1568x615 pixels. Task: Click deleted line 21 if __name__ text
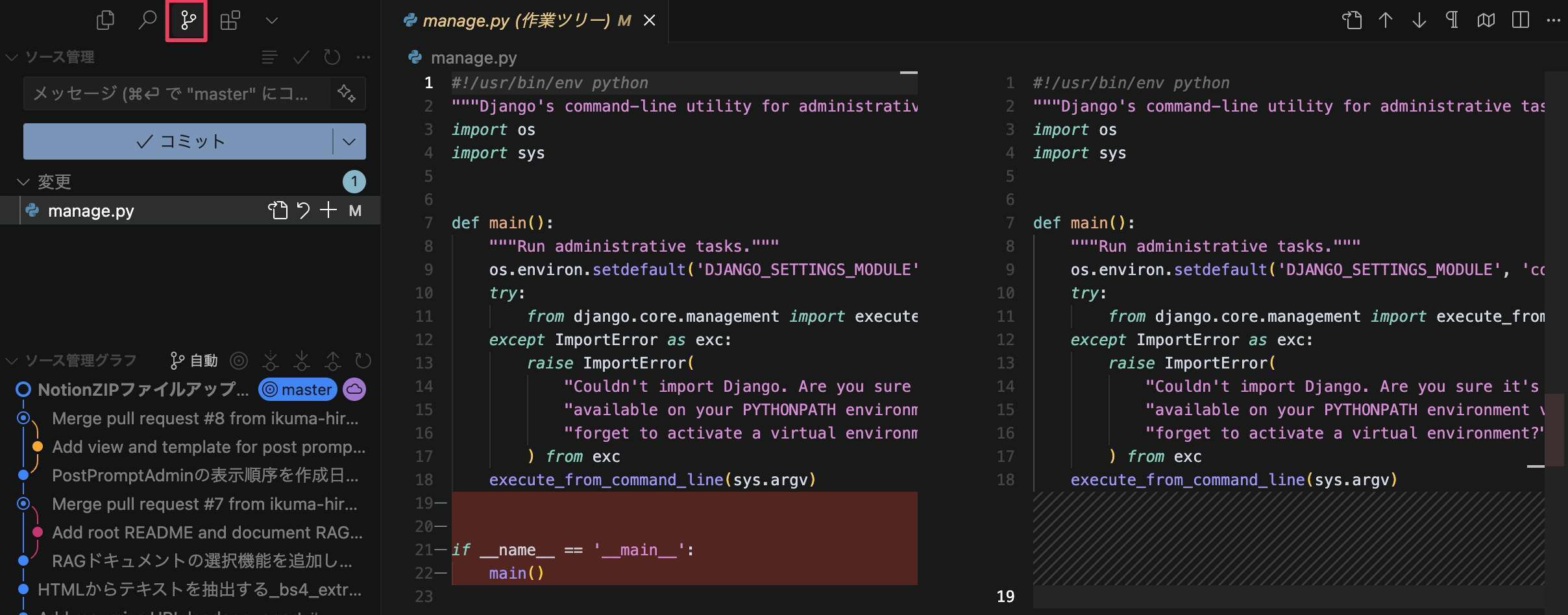pyautogui.click(x=572, y=550)
